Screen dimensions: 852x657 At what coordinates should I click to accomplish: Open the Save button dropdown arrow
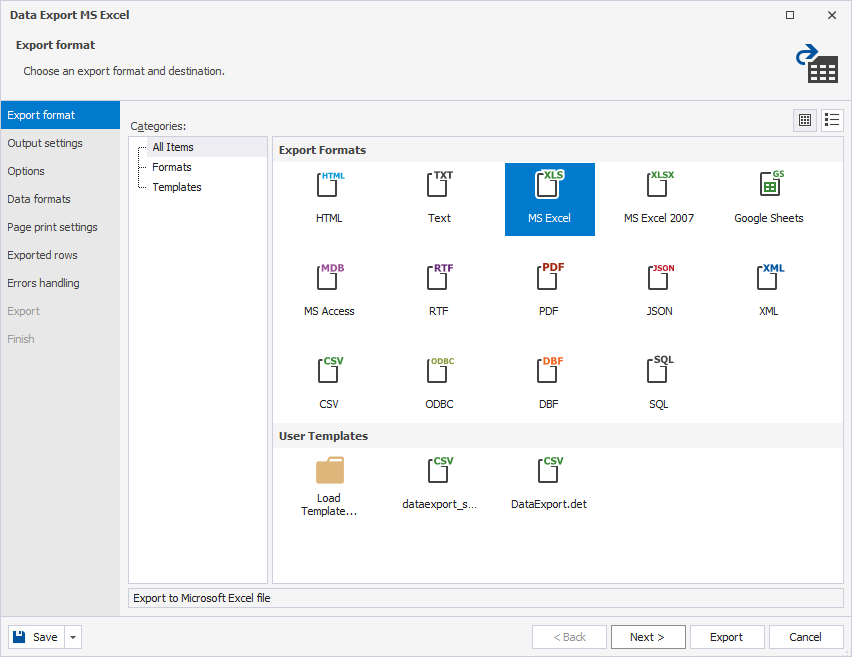(x=73, y=637)
